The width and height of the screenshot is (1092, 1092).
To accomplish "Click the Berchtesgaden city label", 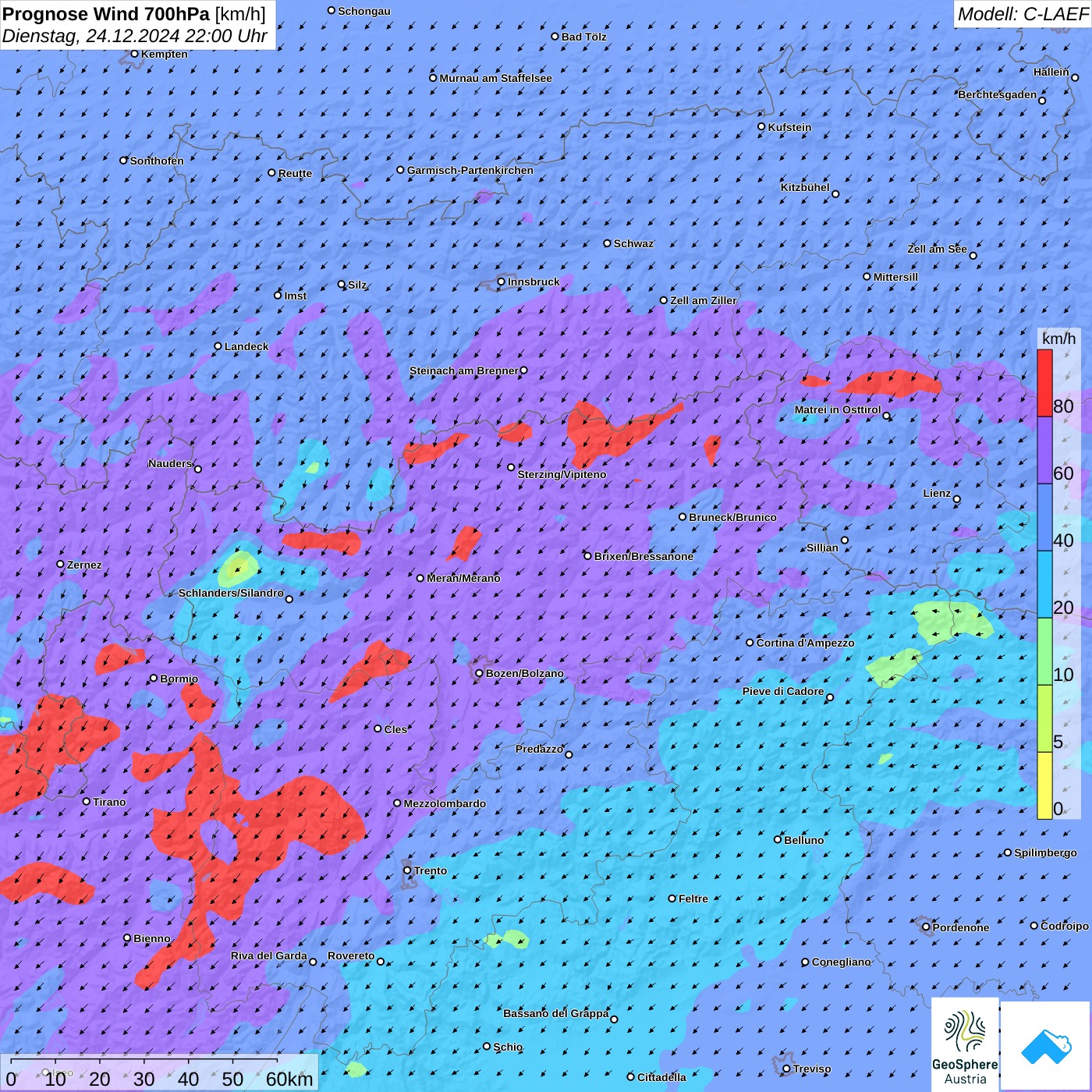I will tap(998, 94).
